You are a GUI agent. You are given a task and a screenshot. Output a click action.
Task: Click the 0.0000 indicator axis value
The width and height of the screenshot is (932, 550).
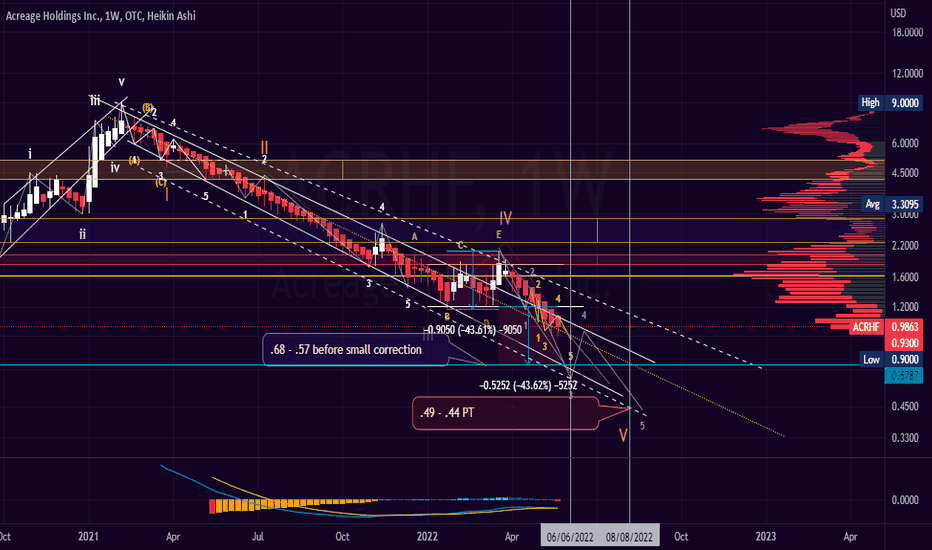[x=905, y=500]
